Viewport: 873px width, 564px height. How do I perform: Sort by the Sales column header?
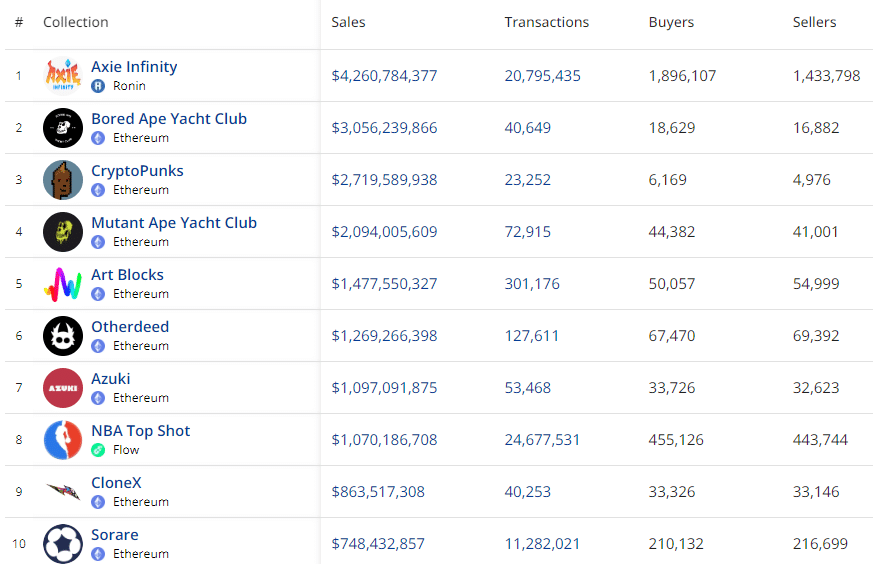pyautogui.click(x=349, y=22)
